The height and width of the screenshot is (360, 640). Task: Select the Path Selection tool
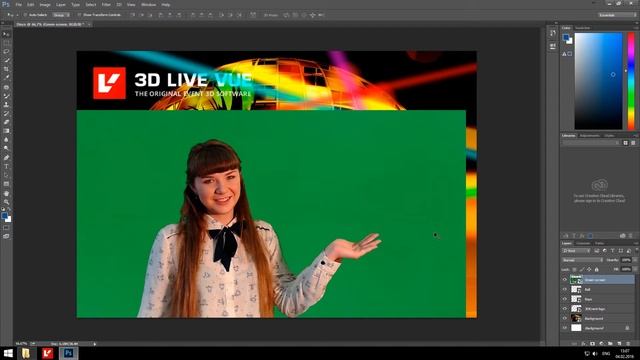[6, 175]
